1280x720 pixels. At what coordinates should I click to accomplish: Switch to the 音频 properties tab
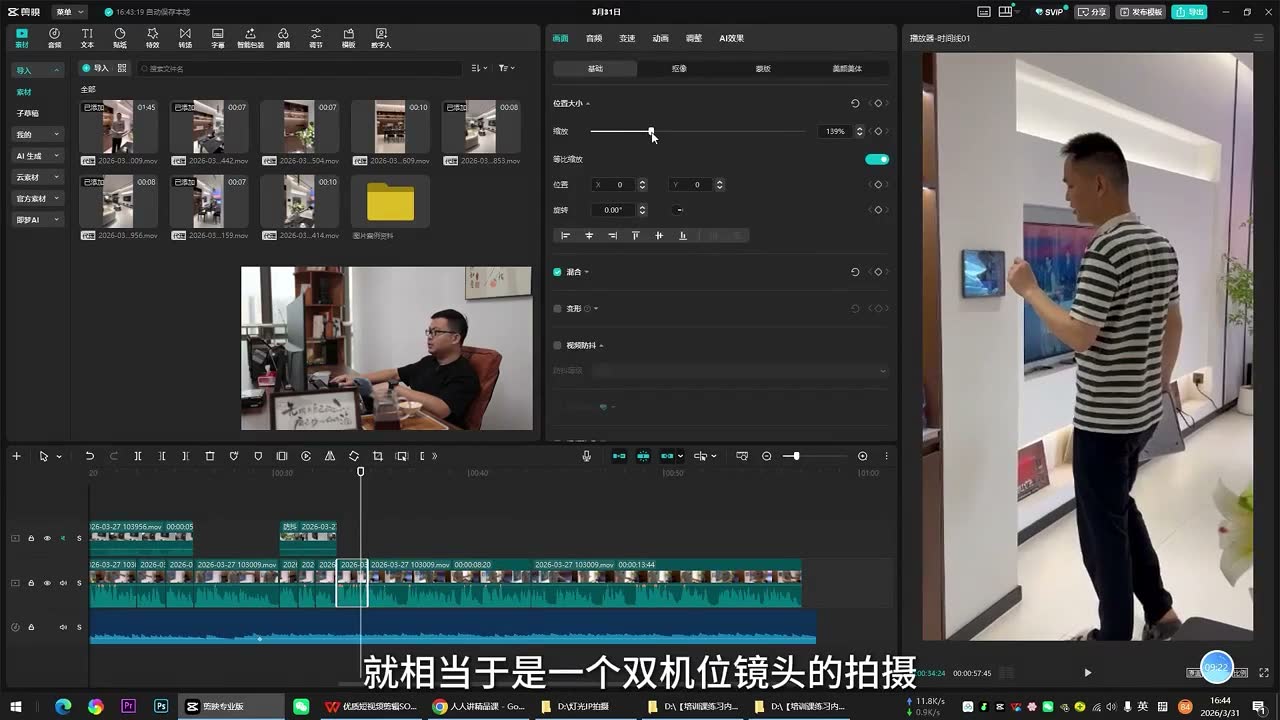click(594, 38)
